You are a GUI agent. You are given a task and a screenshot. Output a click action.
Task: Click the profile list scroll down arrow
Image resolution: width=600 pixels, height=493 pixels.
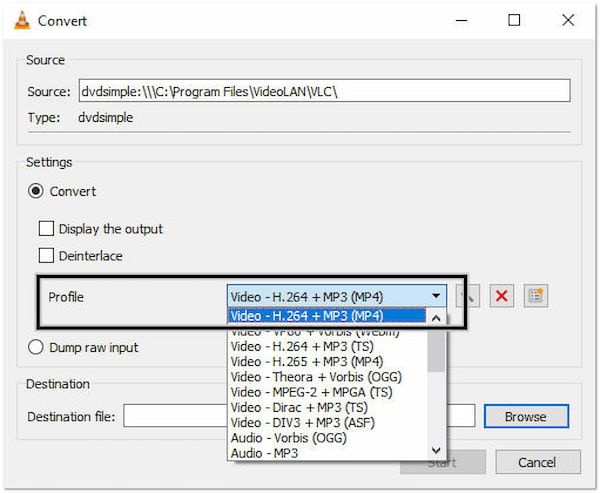pos(436,451)
